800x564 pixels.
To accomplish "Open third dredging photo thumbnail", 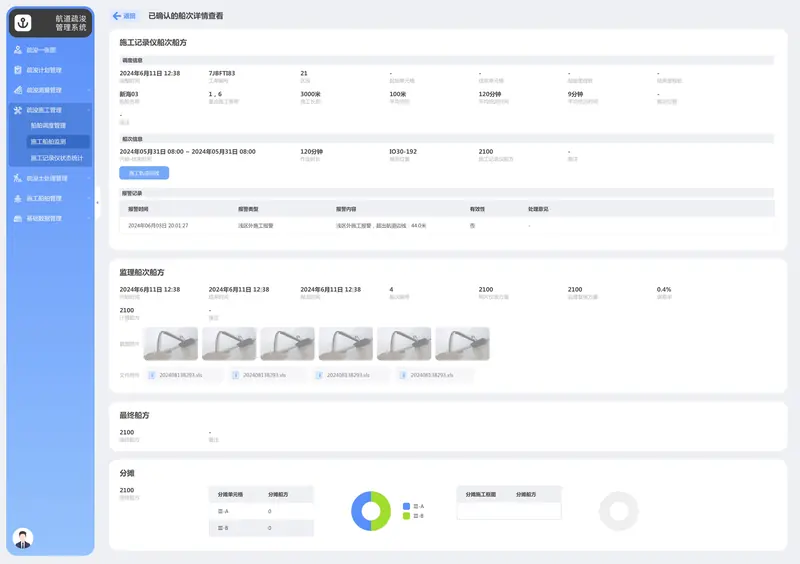I will tap(287, 344).
